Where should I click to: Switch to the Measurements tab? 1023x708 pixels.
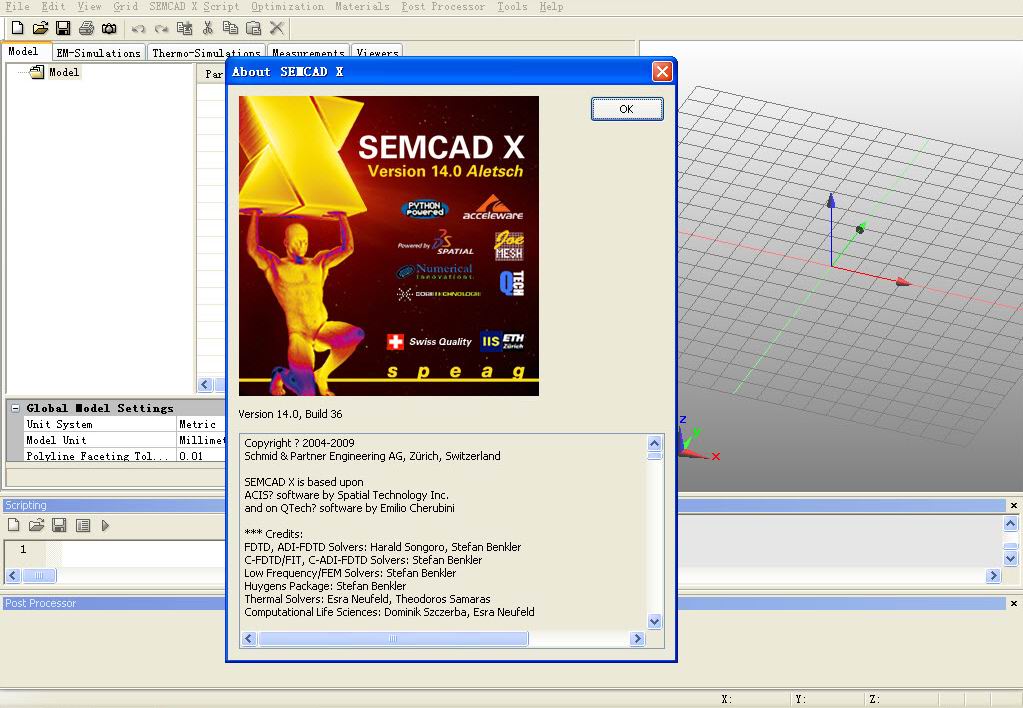coord(308,53)
